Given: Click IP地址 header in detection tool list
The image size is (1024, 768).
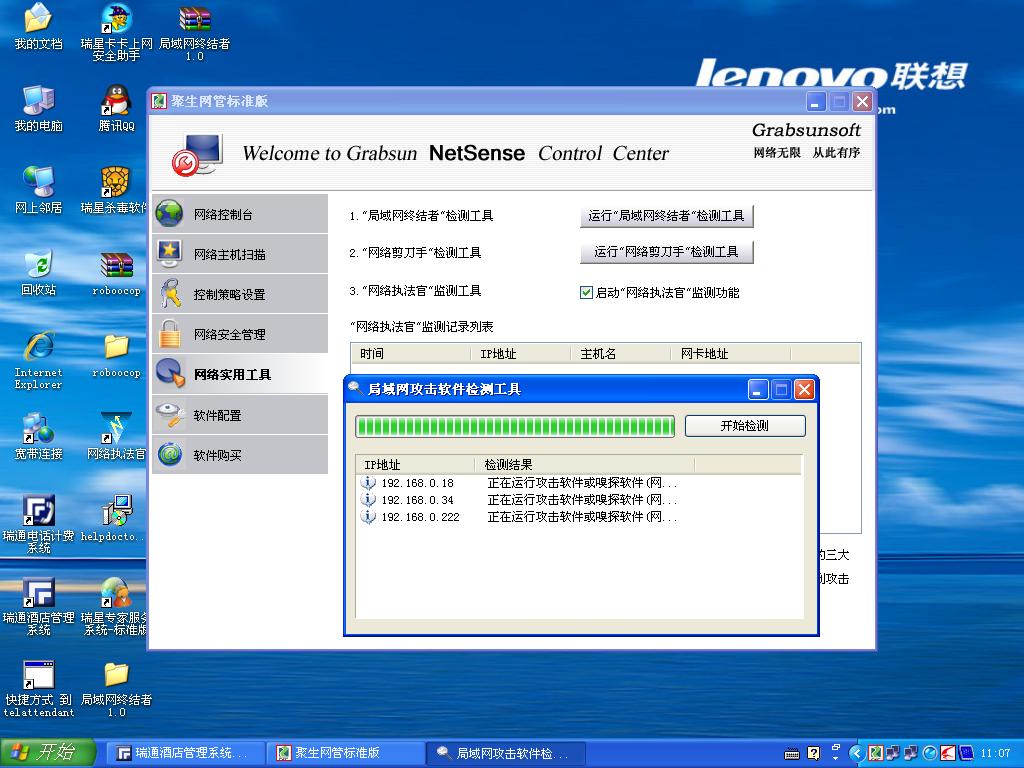Looking at the screenshot, I should [415, 464].
